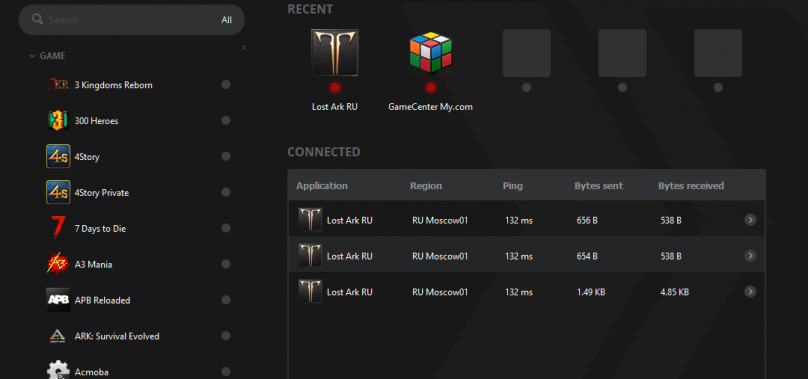
Task: Open Lost Ark RU in Recent
Action: (335, 53)
